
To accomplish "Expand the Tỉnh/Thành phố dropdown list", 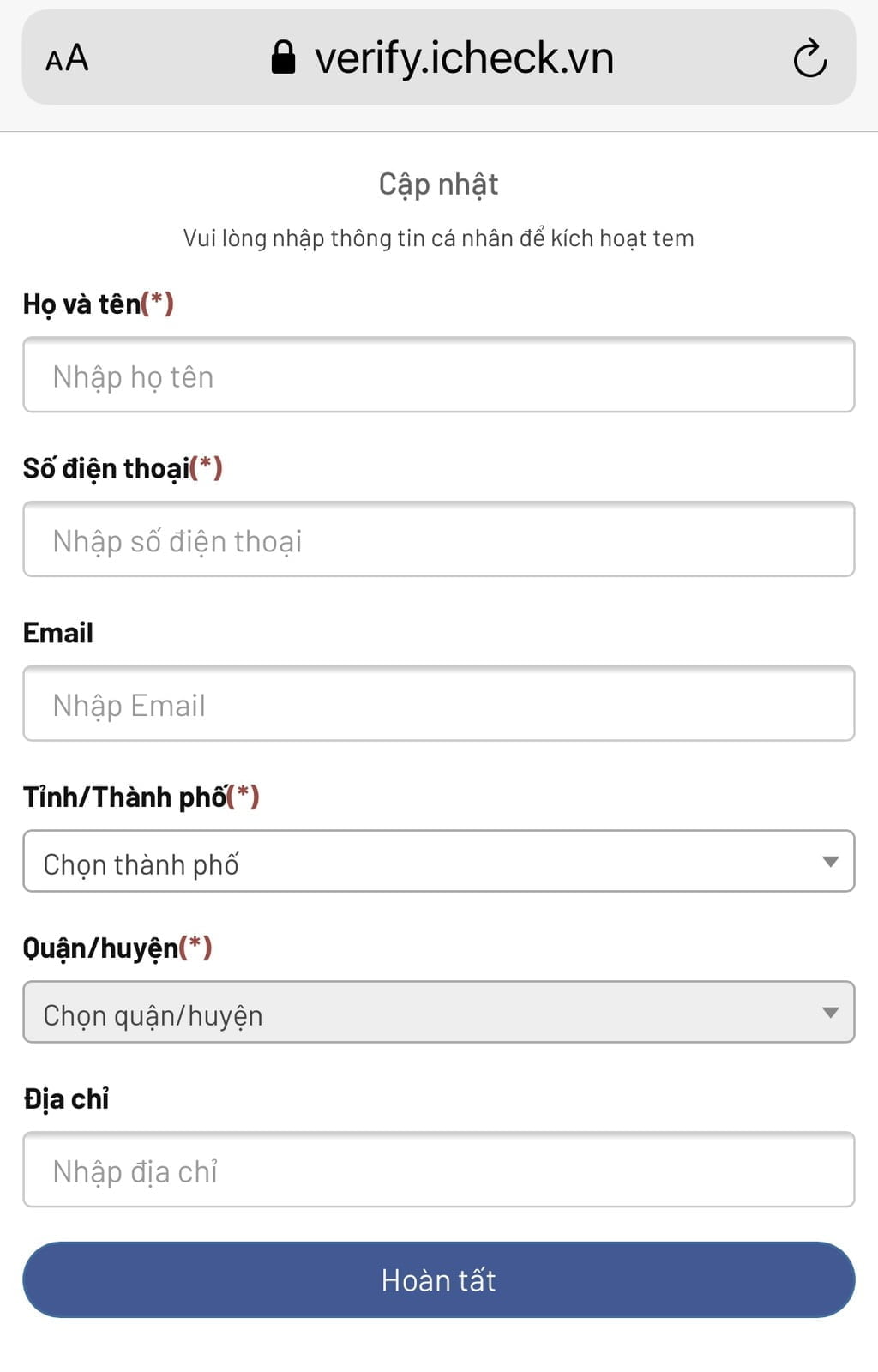I will pyautogui.click(x=439, y=862).
